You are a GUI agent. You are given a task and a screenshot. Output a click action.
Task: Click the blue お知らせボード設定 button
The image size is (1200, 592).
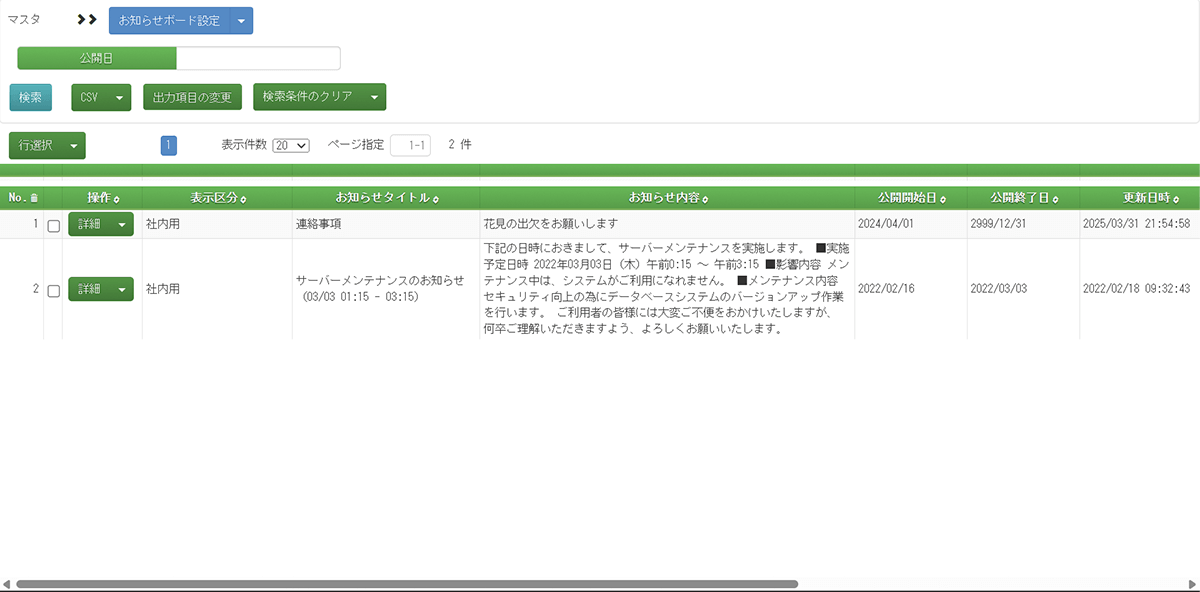(x=169, y=20)
